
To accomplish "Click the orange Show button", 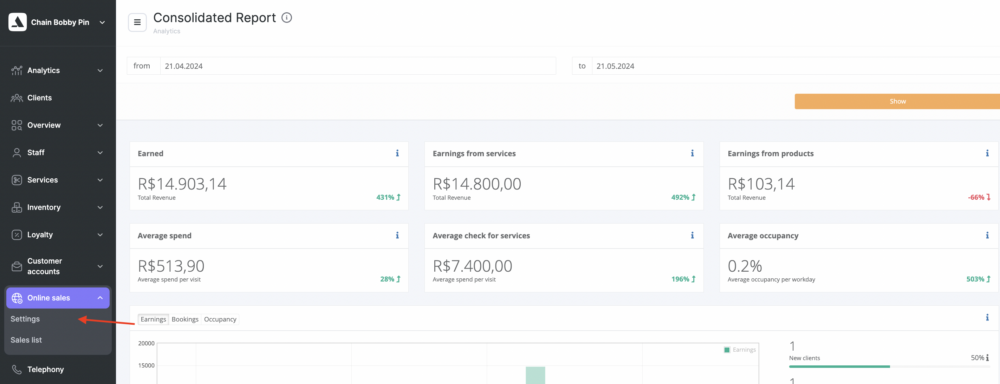I will (x=897, y=101).
